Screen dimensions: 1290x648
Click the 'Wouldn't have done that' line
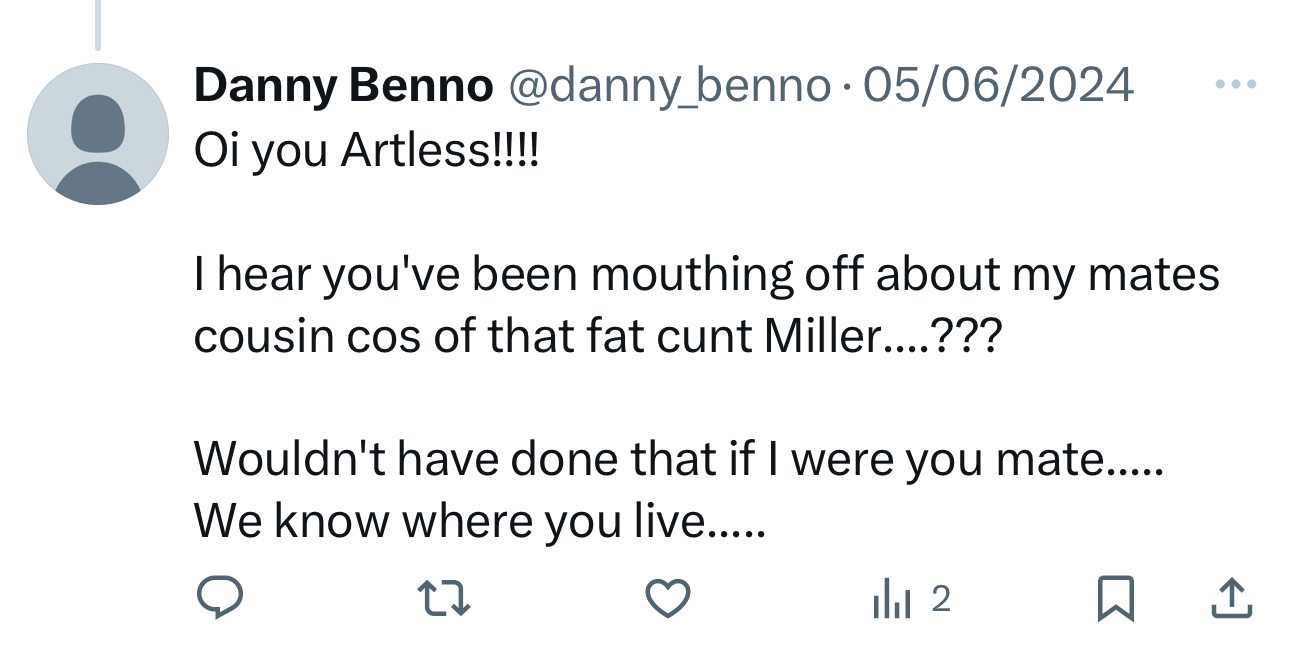click(x=678, y=458)
